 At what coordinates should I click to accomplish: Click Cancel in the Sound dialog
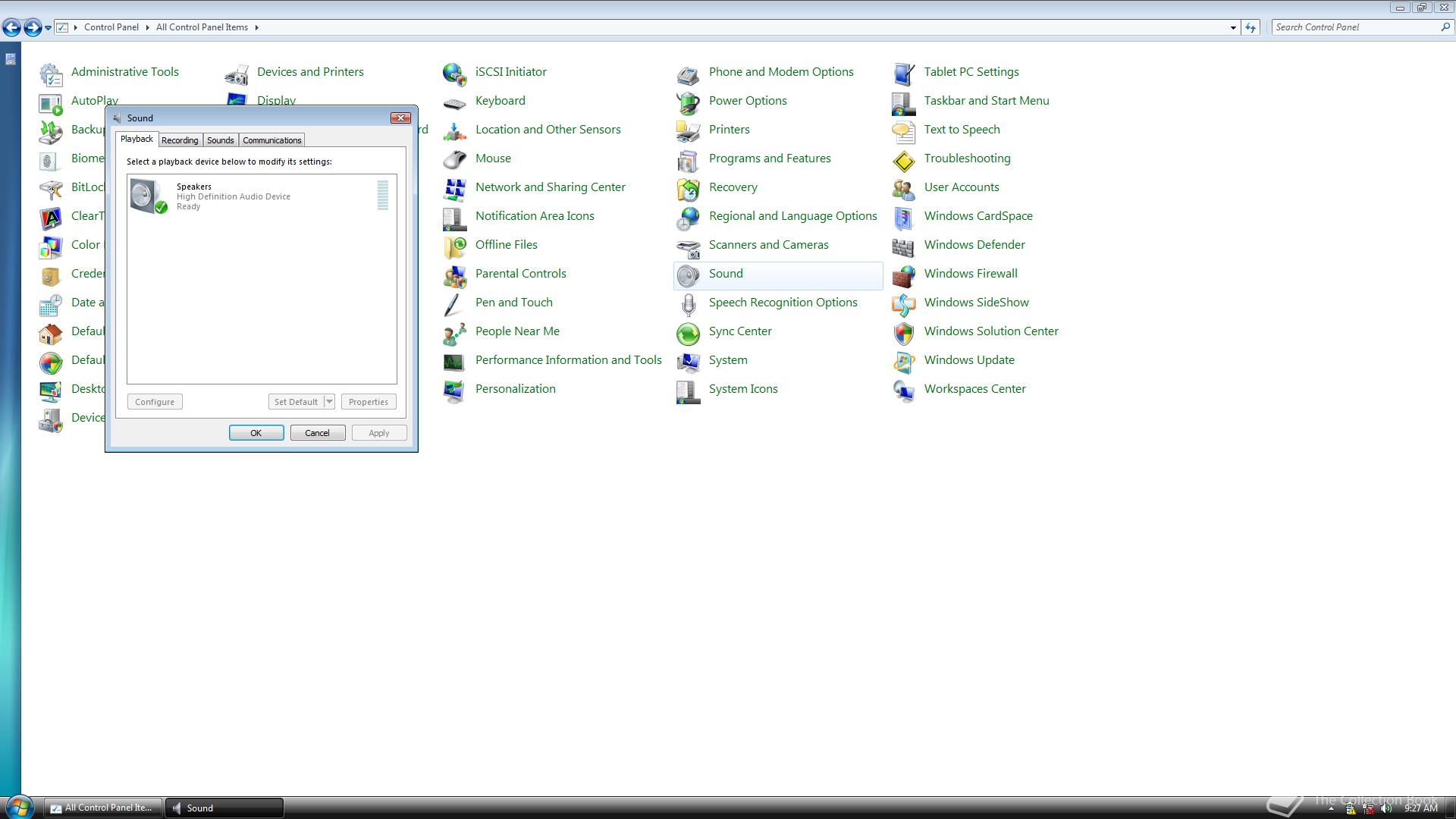pos(317,433)
